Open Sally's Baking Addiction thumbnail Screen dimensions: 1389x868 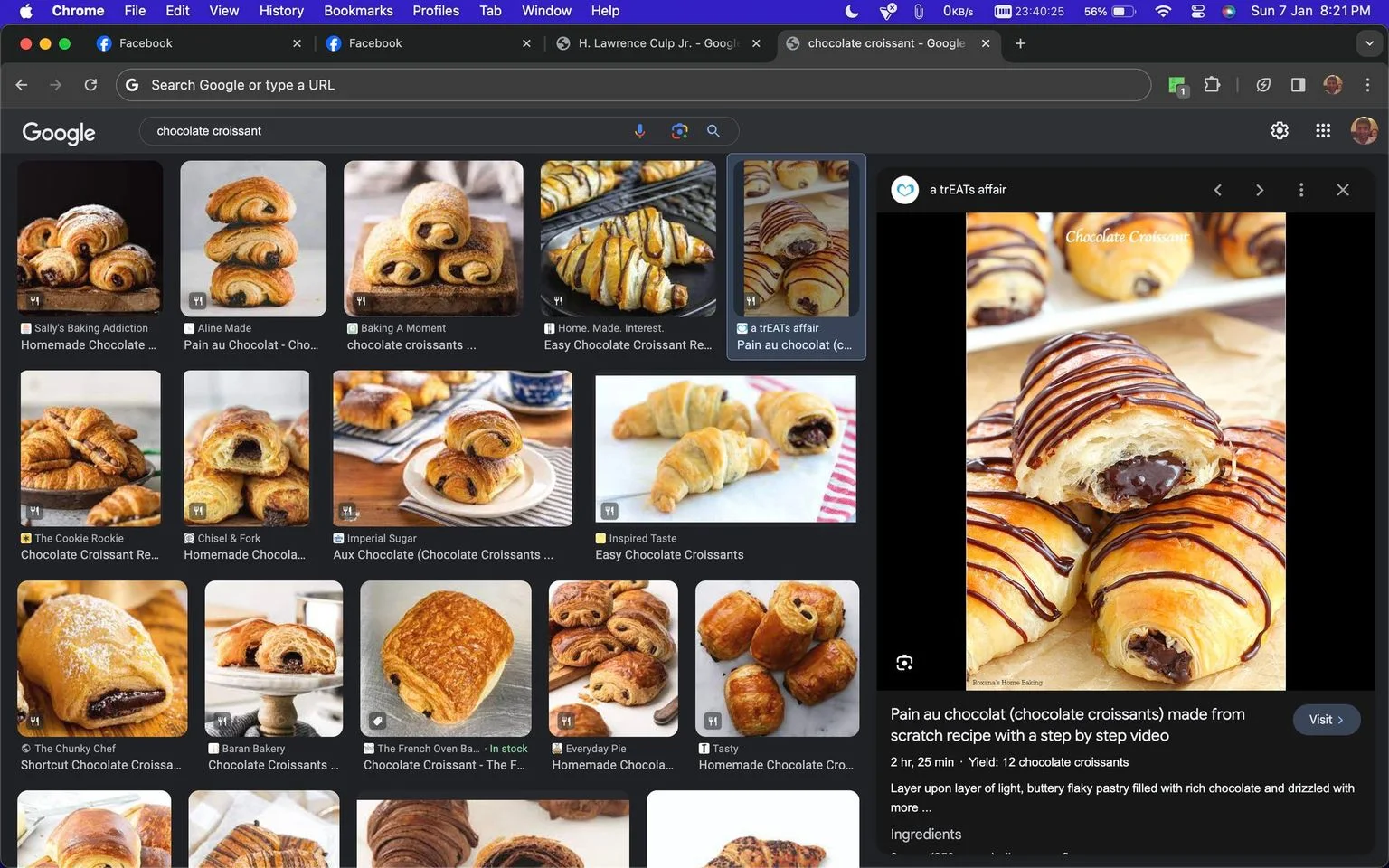pos(90,239)
